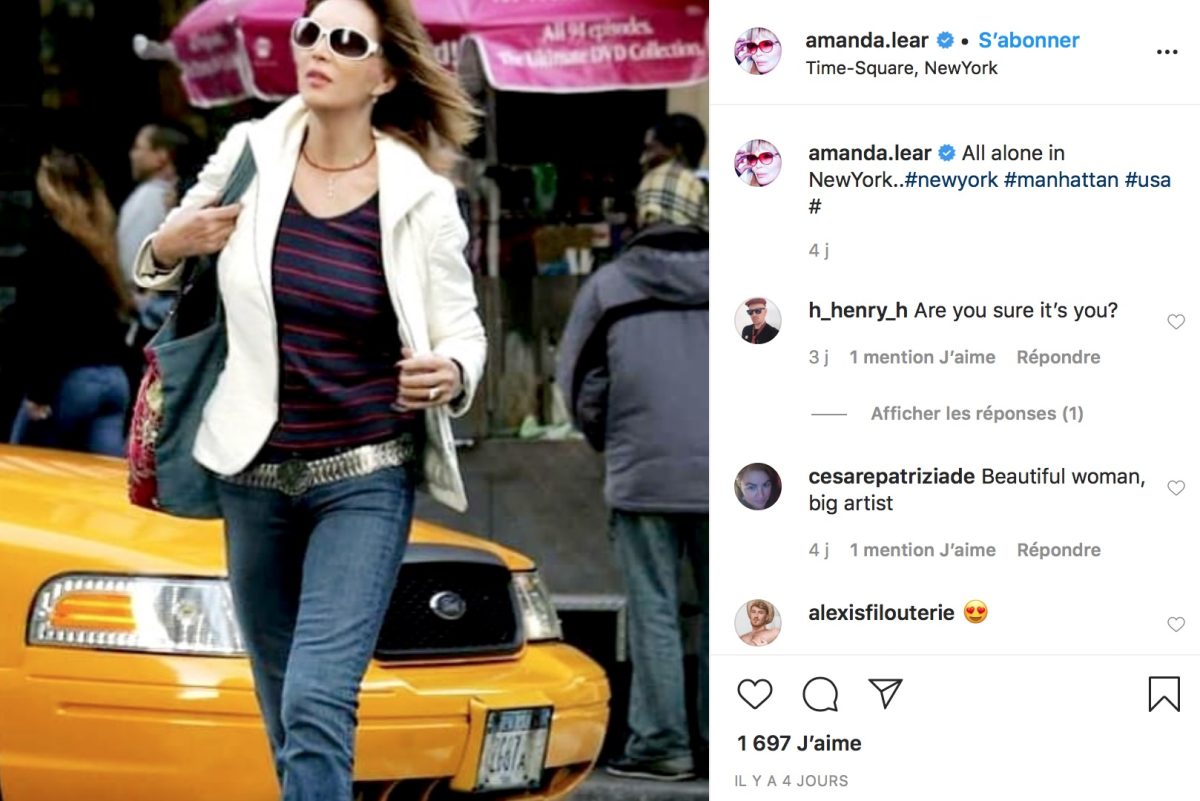
Task: Show the 1 697 J'aime likes list
Action: coord(799,743)
